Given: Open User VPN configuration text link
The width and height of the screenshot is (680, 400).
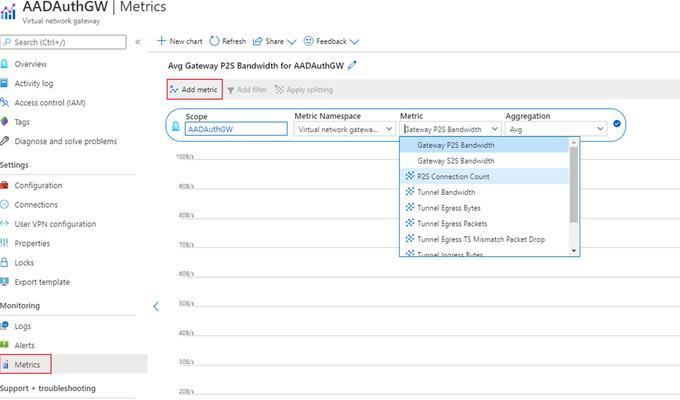Looking at the screenshot, I should tap(55, 224).
